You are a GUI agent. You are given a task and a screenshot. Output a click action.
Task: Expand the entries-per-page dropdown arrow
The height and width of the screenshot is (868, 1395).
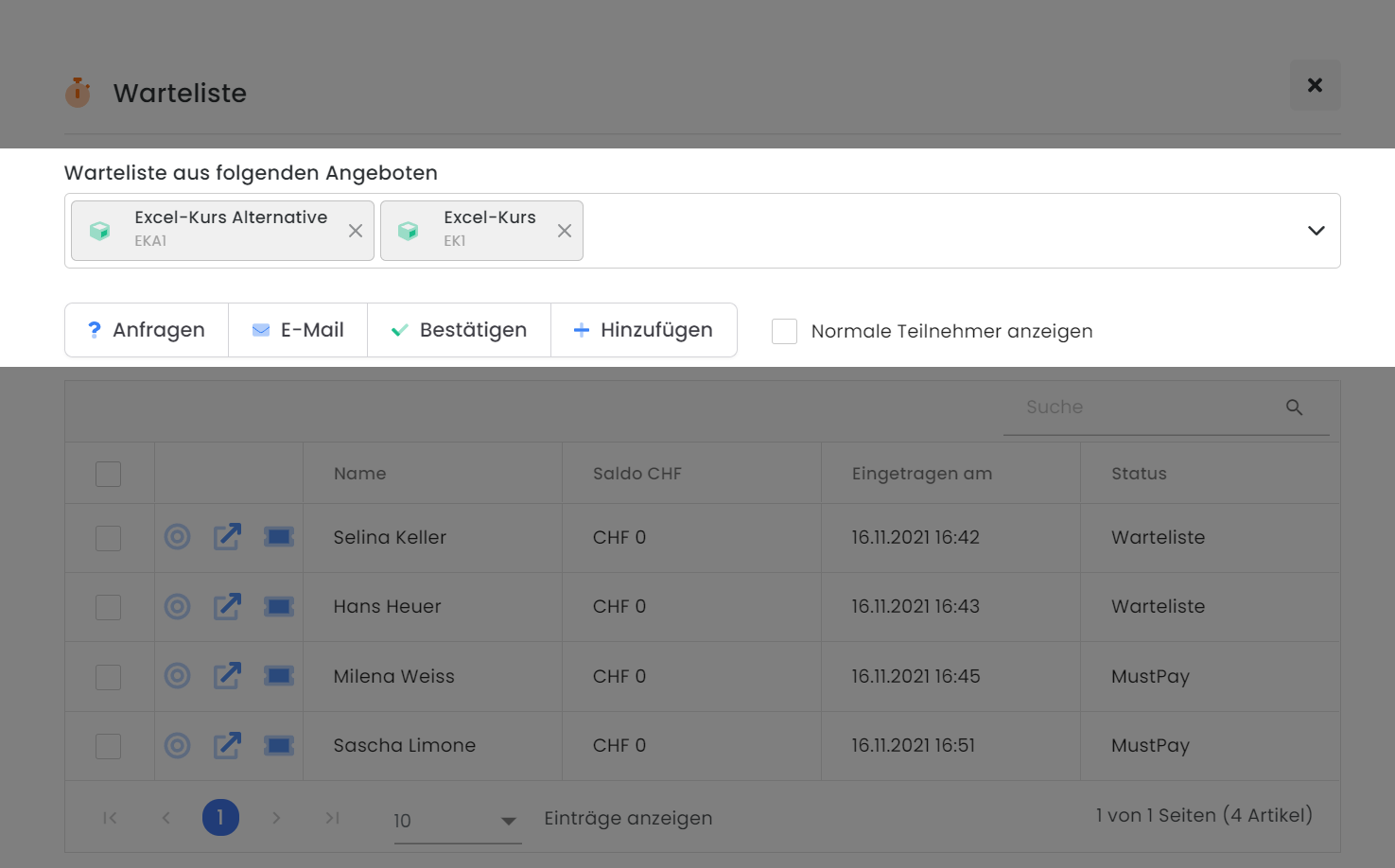[509, 821]
